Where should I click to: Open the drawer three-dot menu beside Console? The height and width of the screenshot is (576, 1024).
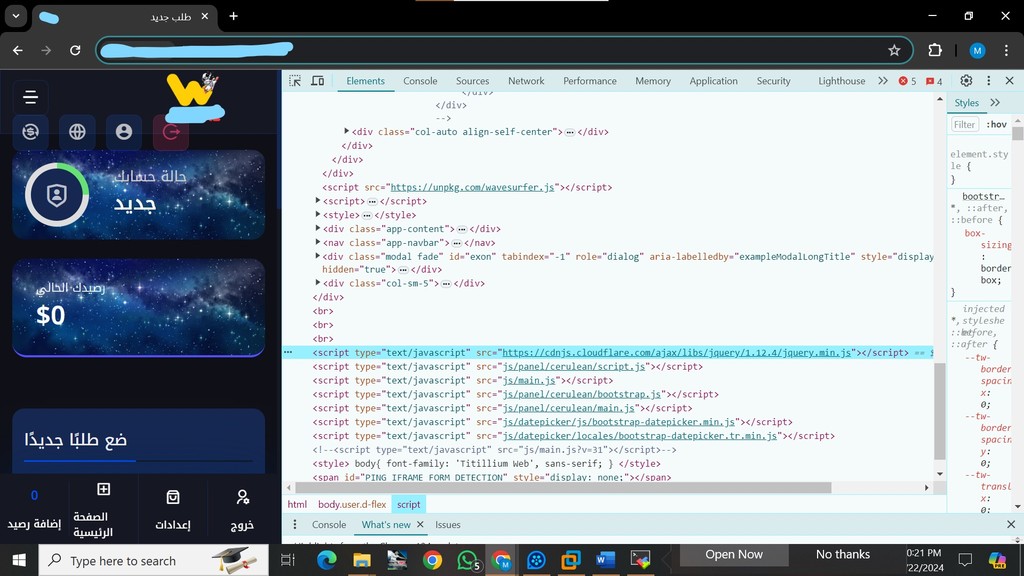pyautogui.click(x=295, y=524)
